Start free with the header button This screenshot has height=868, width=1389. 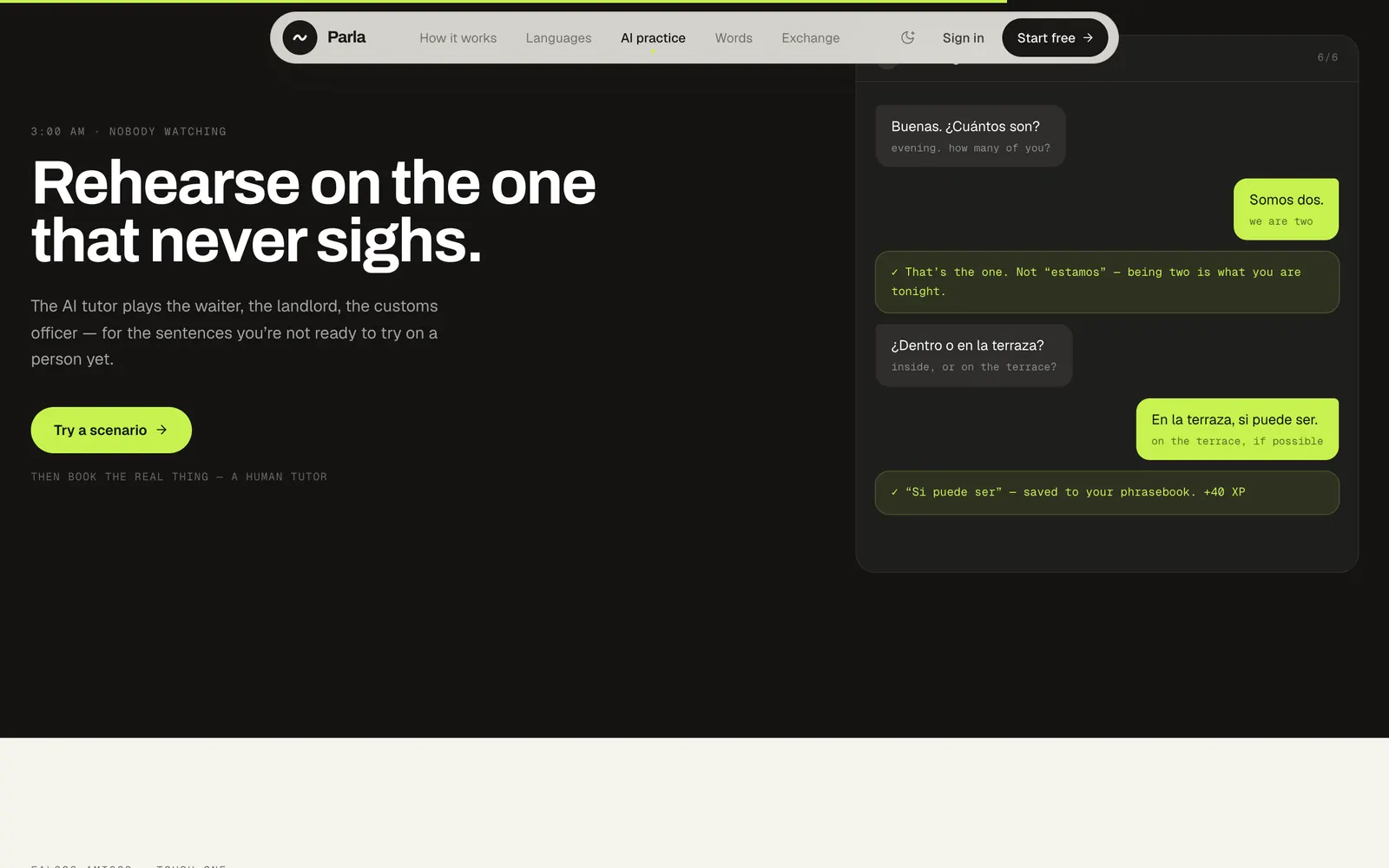tap(1055, 38)
